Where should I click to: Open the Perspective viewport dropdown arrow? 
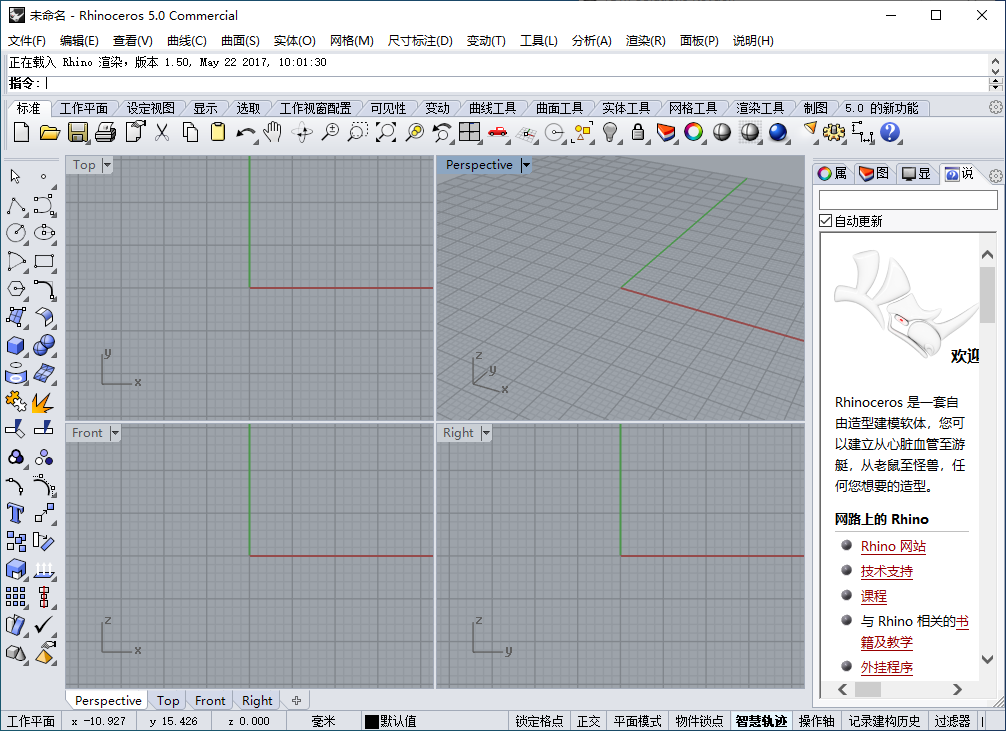pos(526,165)
